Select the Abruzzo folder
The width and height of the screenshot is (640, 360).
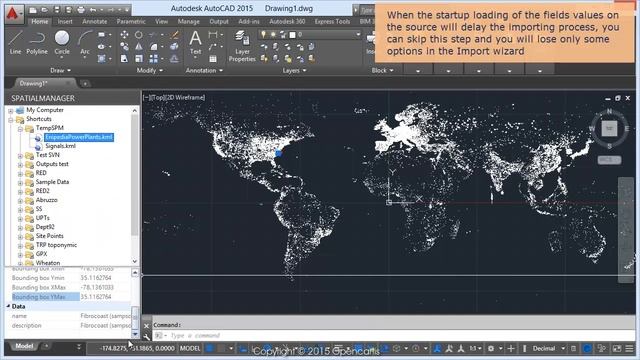click(x=46, y=200)
